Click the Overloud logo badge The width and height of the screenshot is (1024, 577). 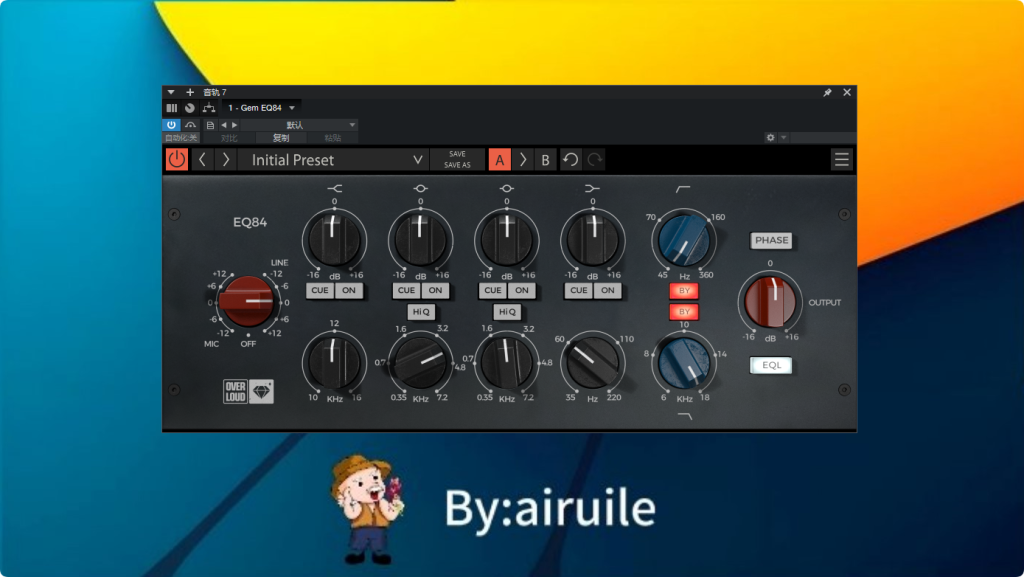pos(235,392)
